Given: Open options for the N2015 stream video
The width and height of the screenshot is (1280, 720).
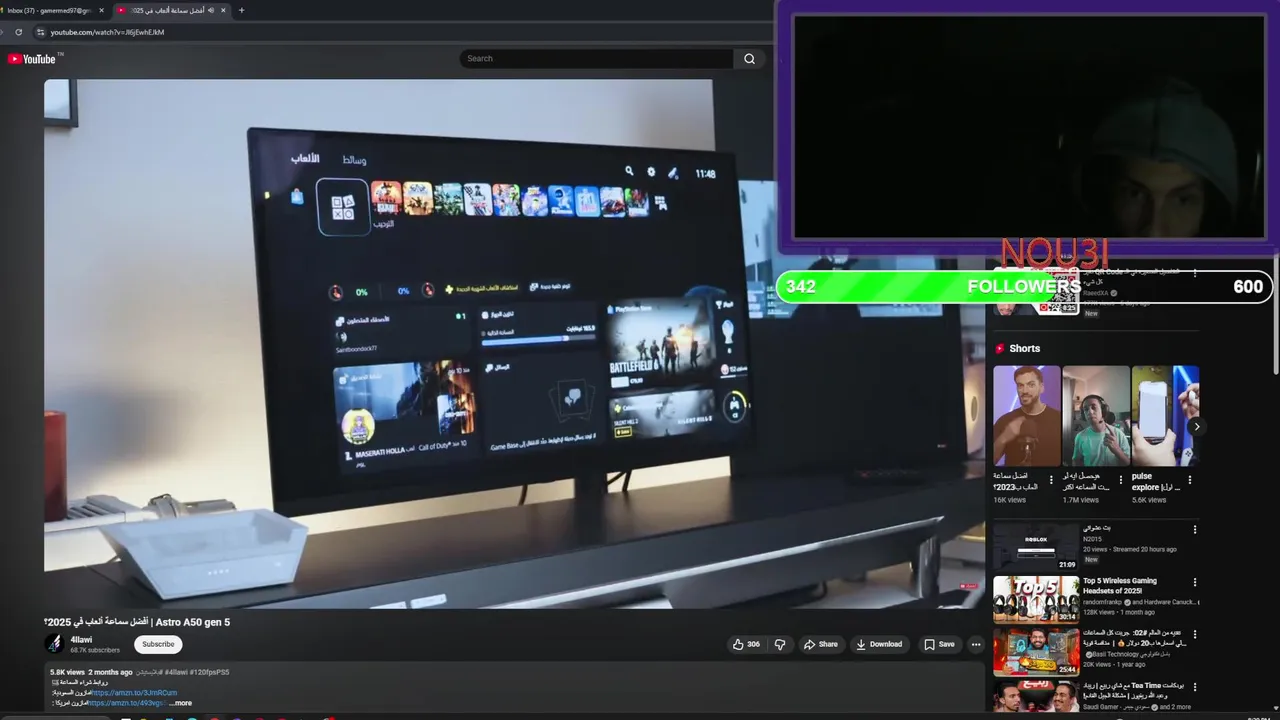Looking at the screenshot, I should (x=1194, y=530).
